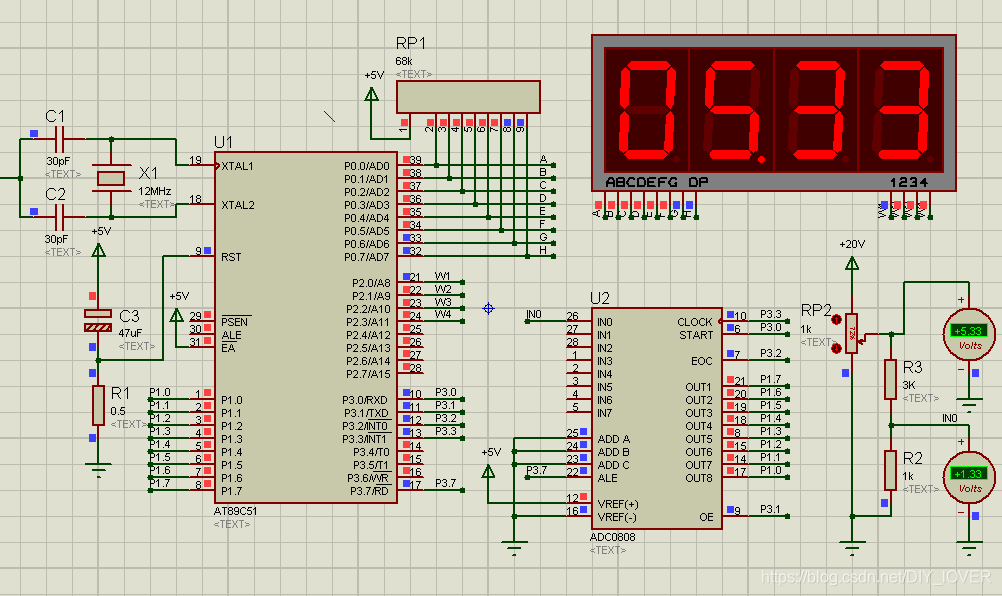
Task: Click the +5V power arrow above C3
Action: 98,250
